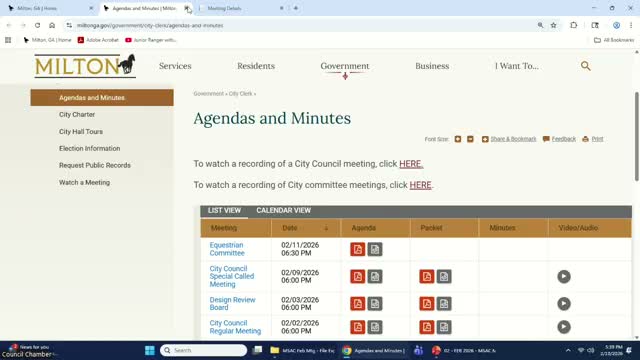Open Chrome extensions puzzle icon
640x360 pixels.
tap(573, 25)
